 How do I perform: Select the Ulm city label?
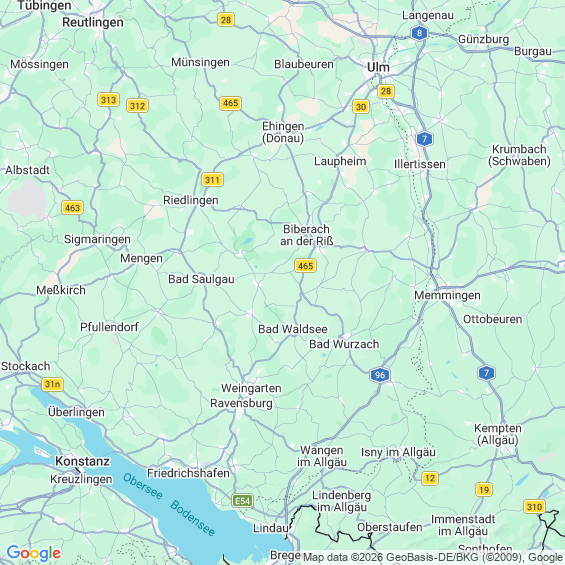point(378,67)
